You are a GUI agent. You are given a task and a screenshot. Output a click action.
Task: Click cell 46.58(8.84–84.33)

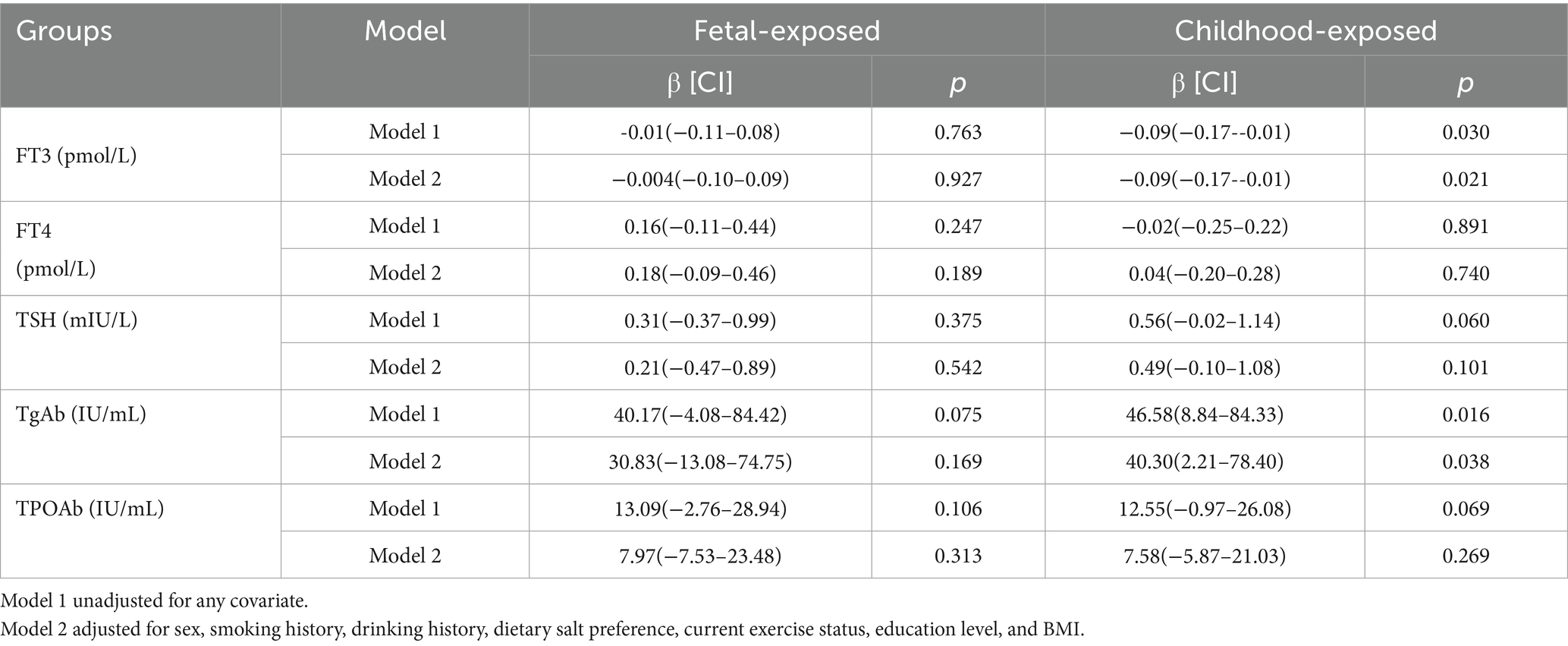(x=1205, y=414)
